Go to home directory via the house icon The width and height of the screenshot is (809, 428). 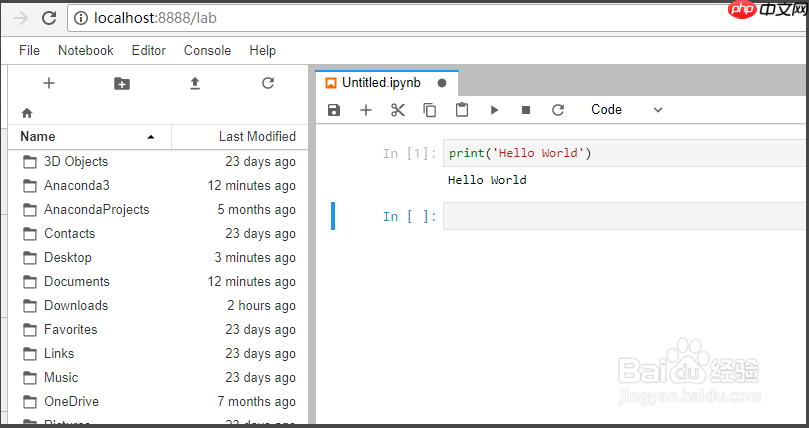click(27, 113)
